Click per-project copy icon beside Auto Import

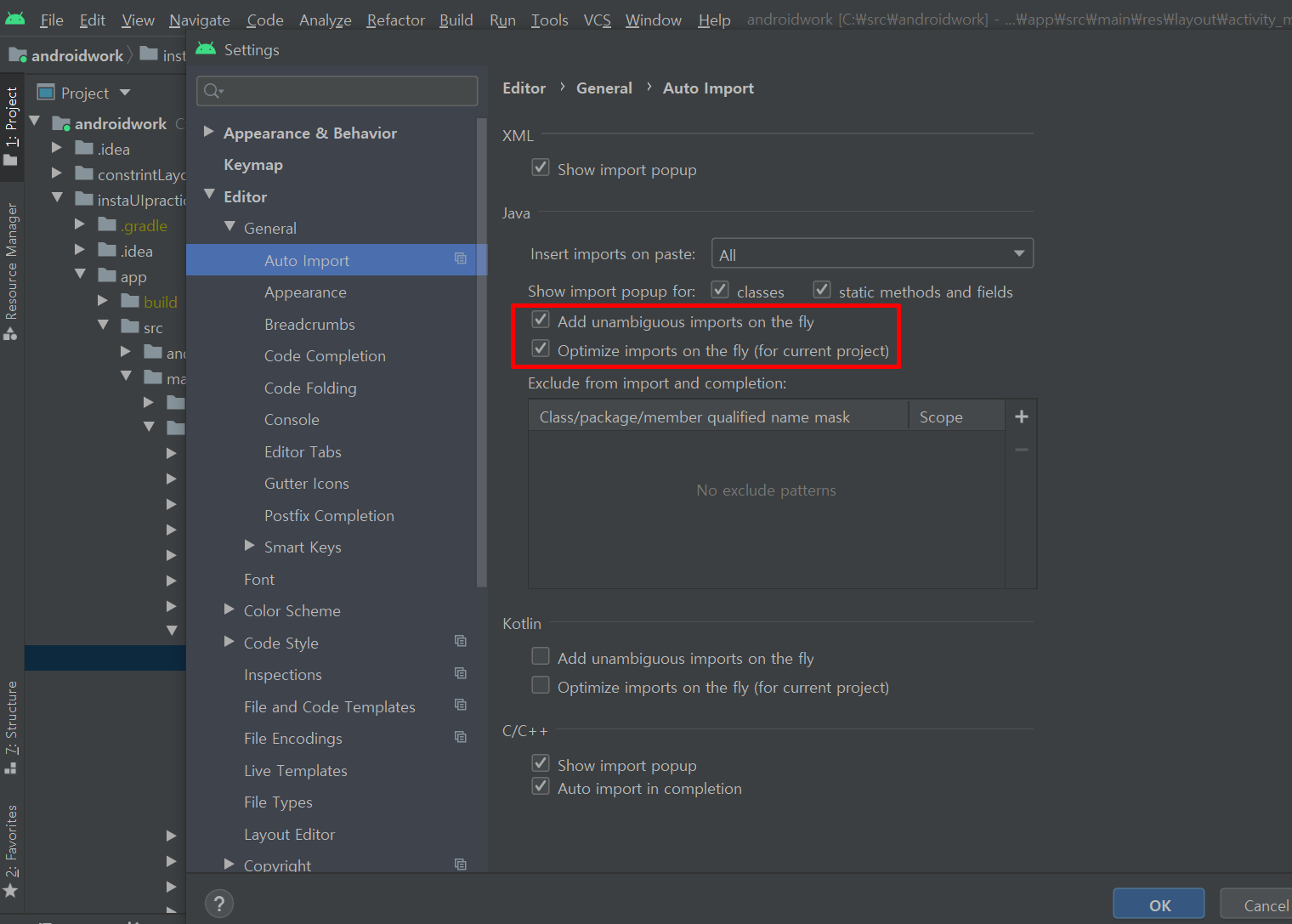click(x=461, y=258)
